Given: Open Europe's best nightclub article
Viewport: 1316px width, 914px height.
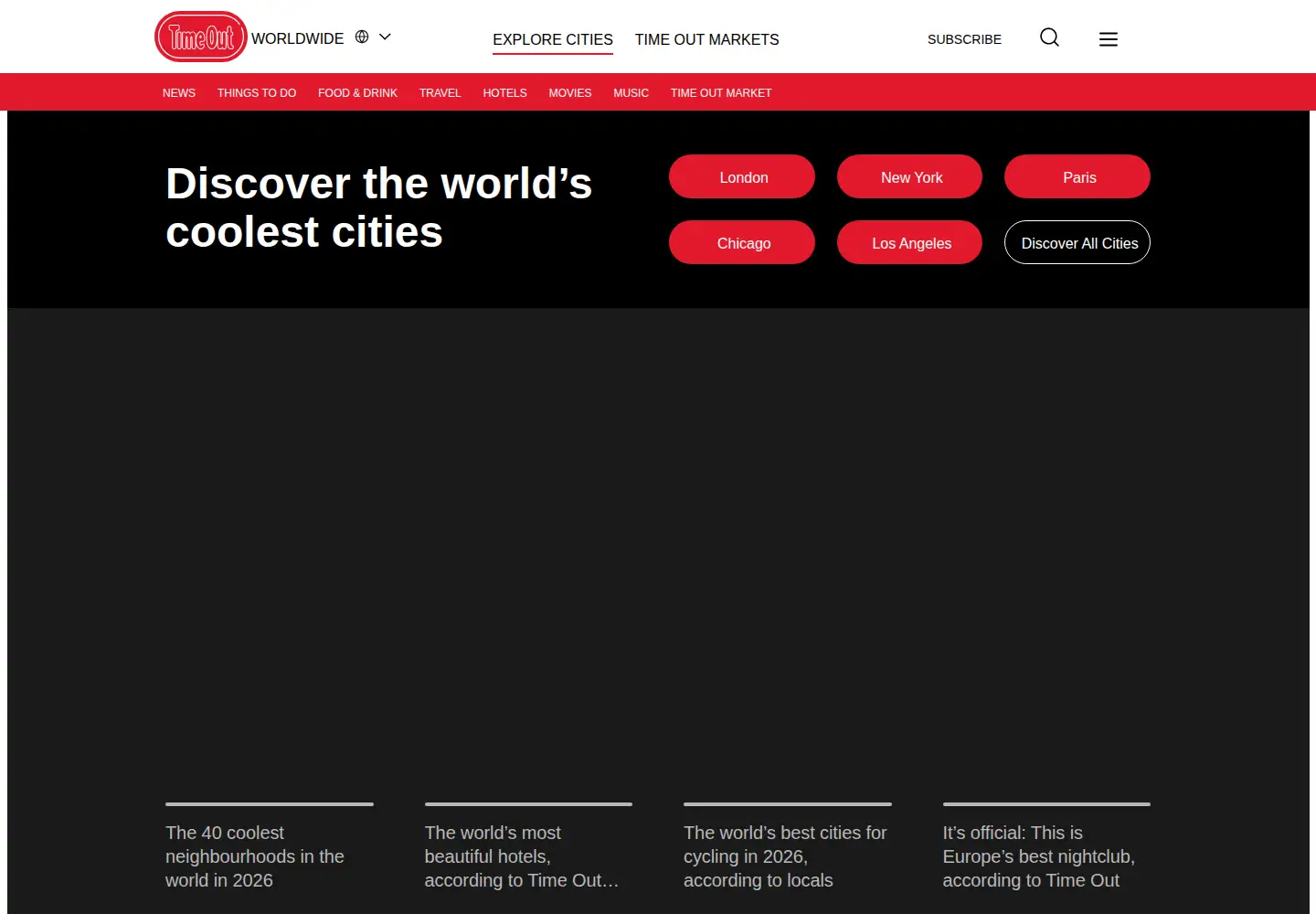Looking at the screenshot, I should [x=1039, y=856].
